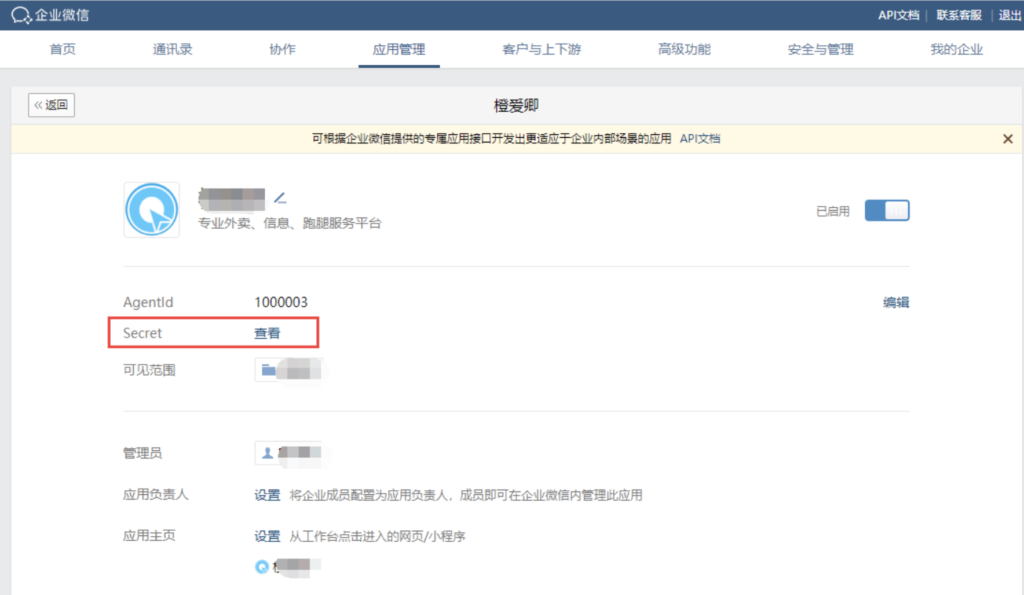Click the pencil icon to rename the app

(x=281, y=197)
